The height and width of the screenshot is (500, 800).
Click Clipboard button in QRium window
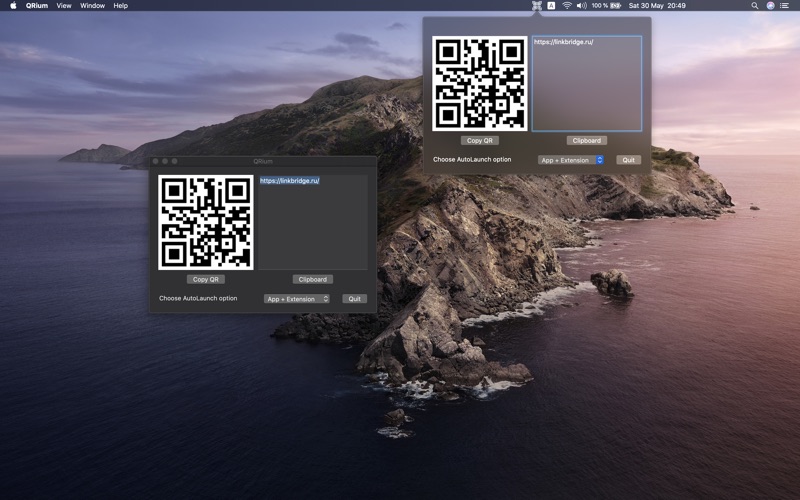tap(313, 279)
